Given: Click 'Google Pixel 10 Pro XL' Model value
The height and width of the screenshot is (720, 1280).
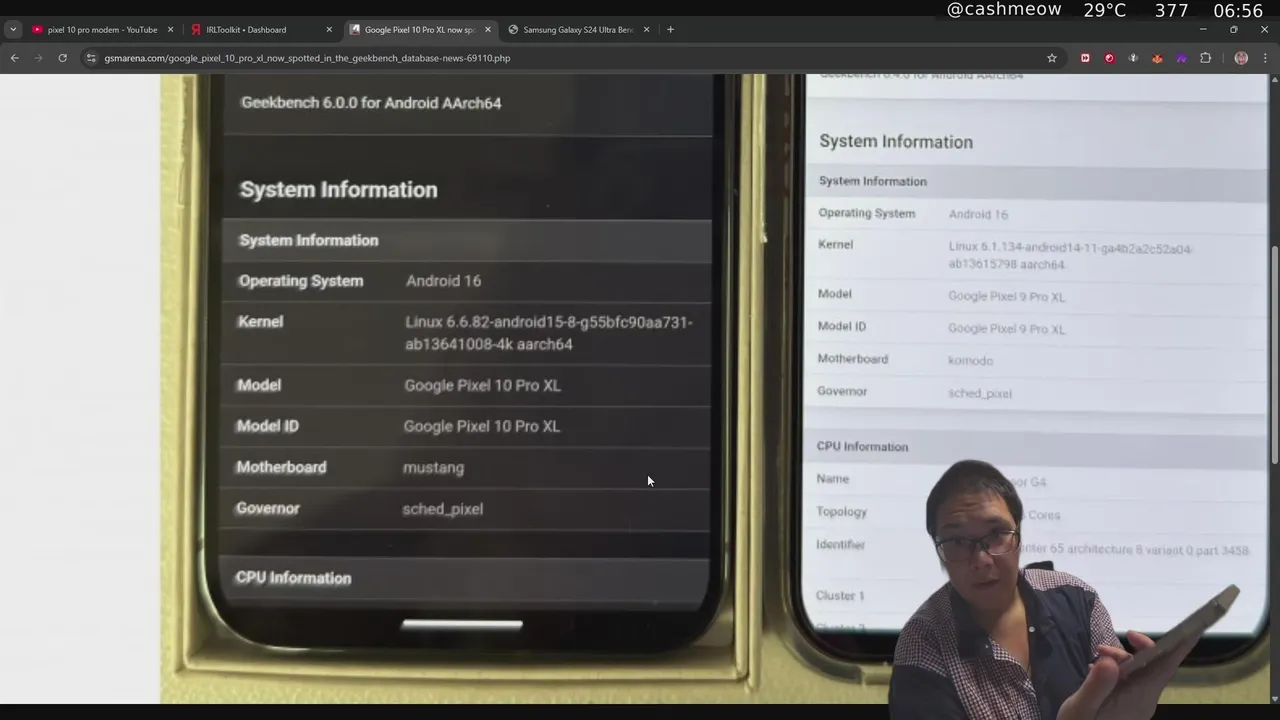Looking at the screenshot, I should tap(482, 385).
